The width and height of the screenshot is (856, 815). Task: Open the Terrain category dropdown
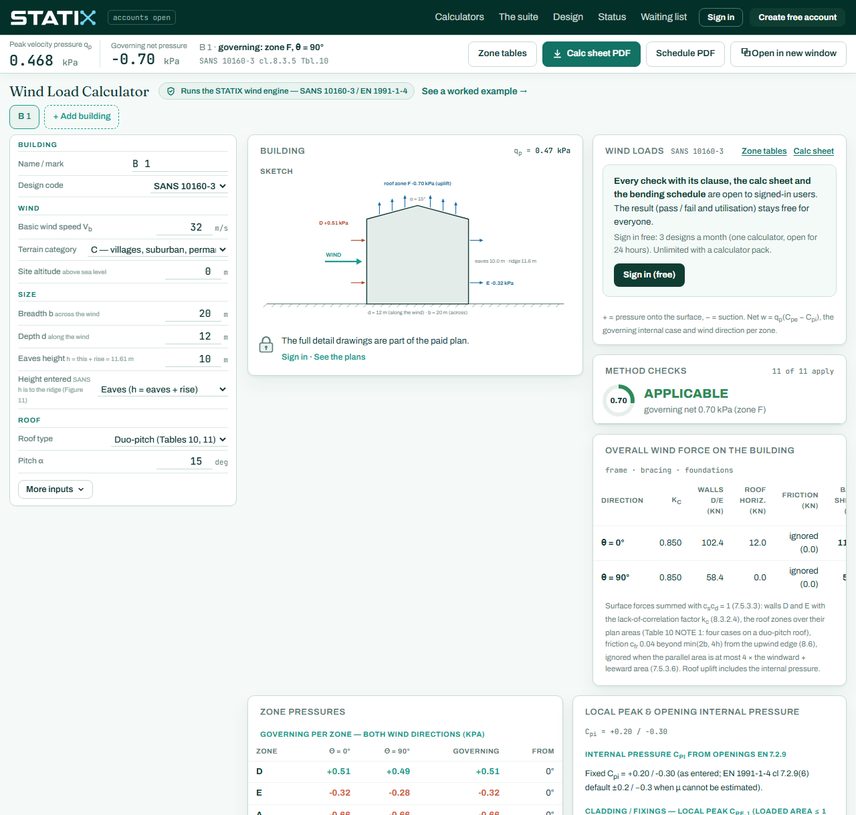tap(158, 249)
